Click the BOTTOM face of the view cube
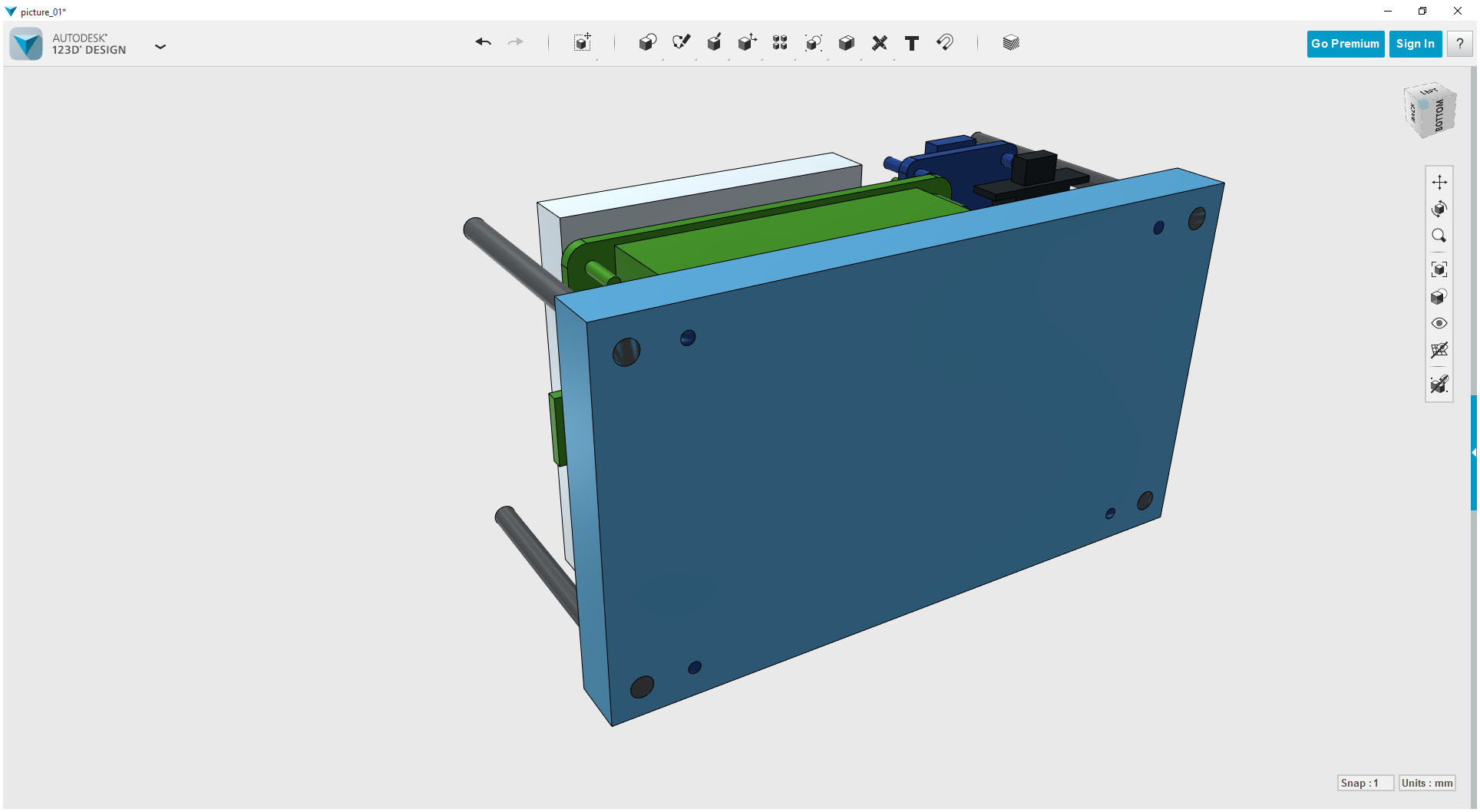This screenshot has height=812, width=1480. point(1440,115)
